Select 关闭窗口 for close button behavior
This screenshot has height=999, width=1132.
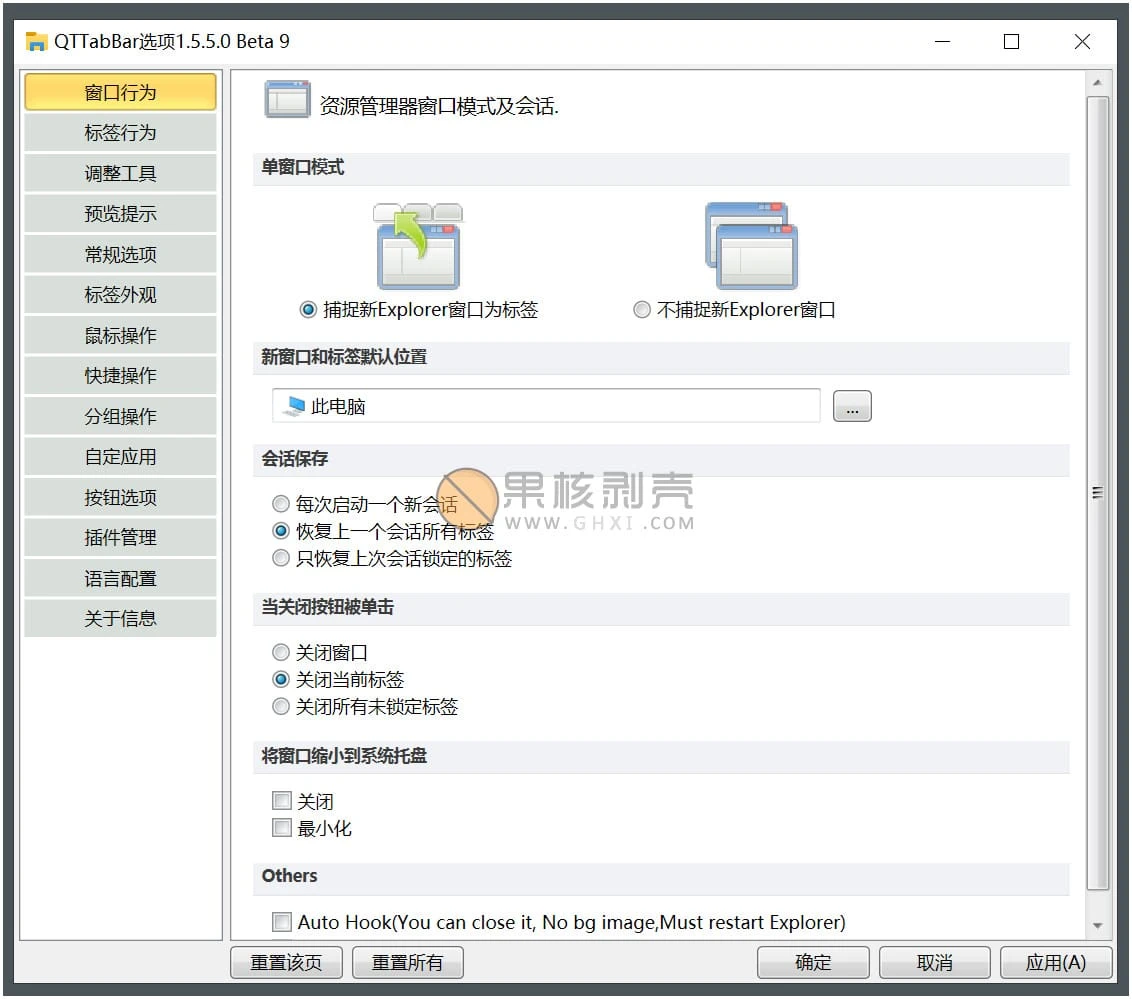281,652
